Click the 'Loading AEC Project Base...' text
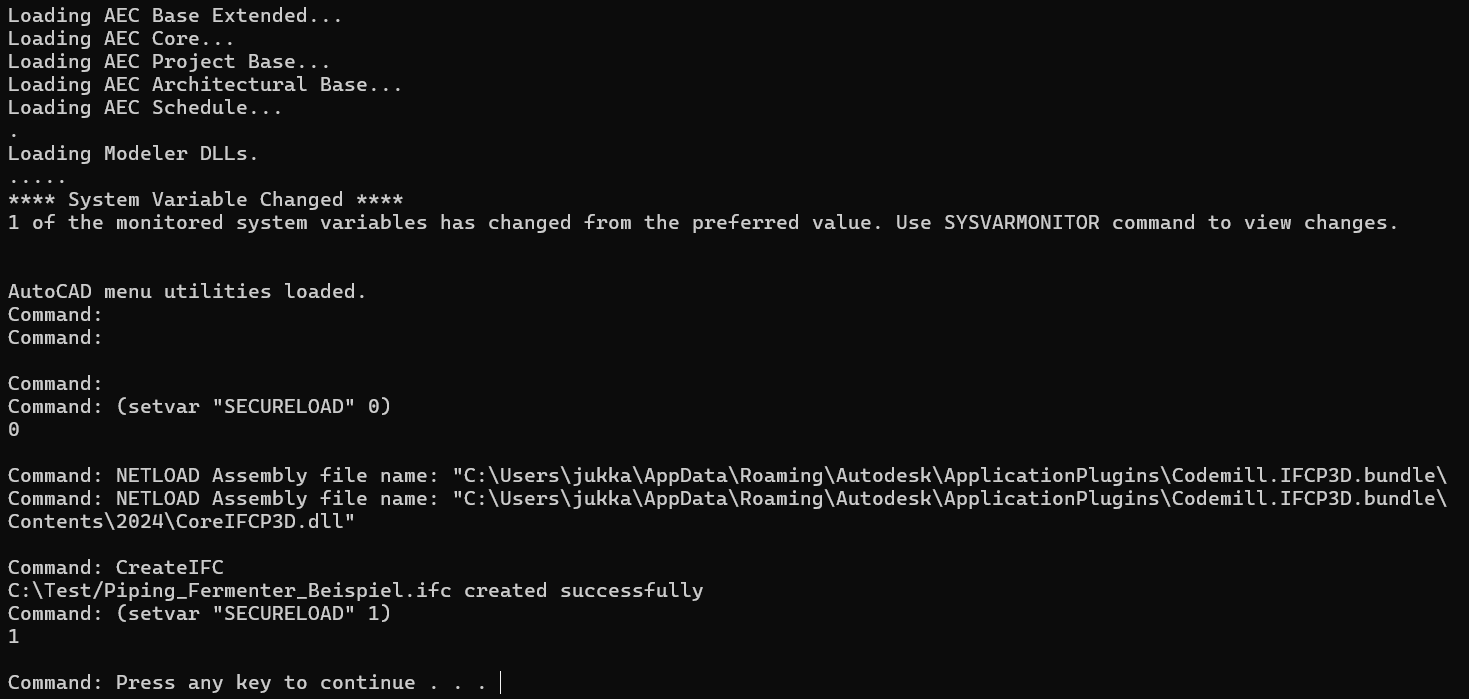Viewport: 1469px width, 699px height. pyautogui.click(x=169, y=62)
